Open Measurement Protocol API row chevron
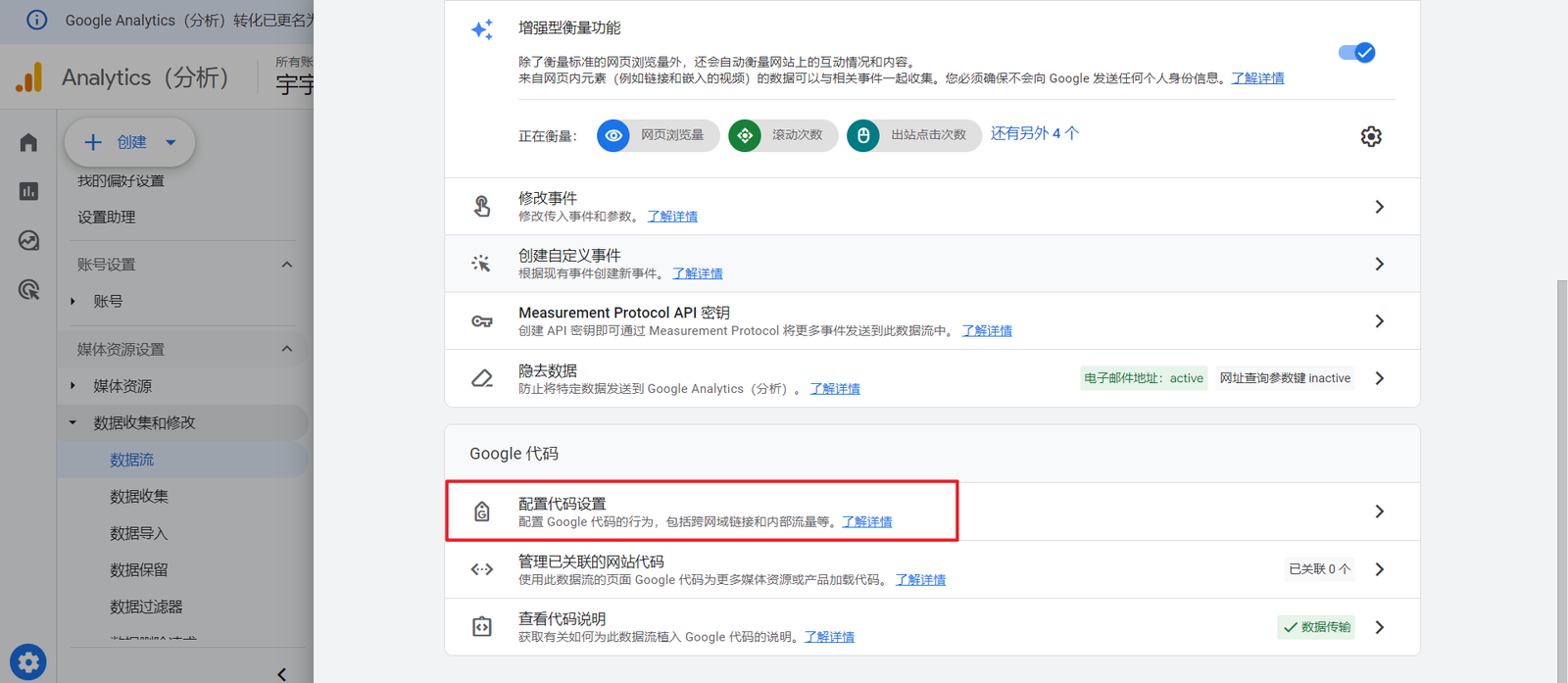1568x683 pixels. [x=1379, y=321]
